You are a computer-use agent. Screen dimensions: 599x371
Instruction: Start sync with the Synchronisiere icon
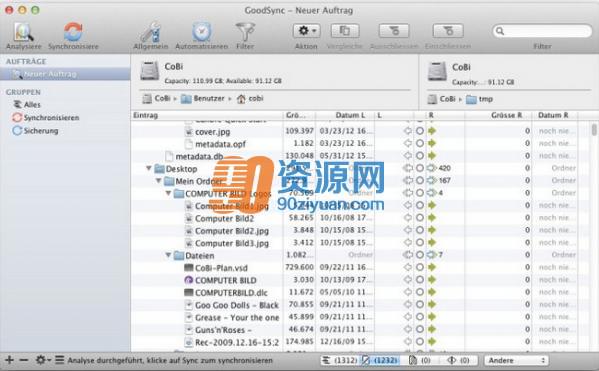(73, 32)
